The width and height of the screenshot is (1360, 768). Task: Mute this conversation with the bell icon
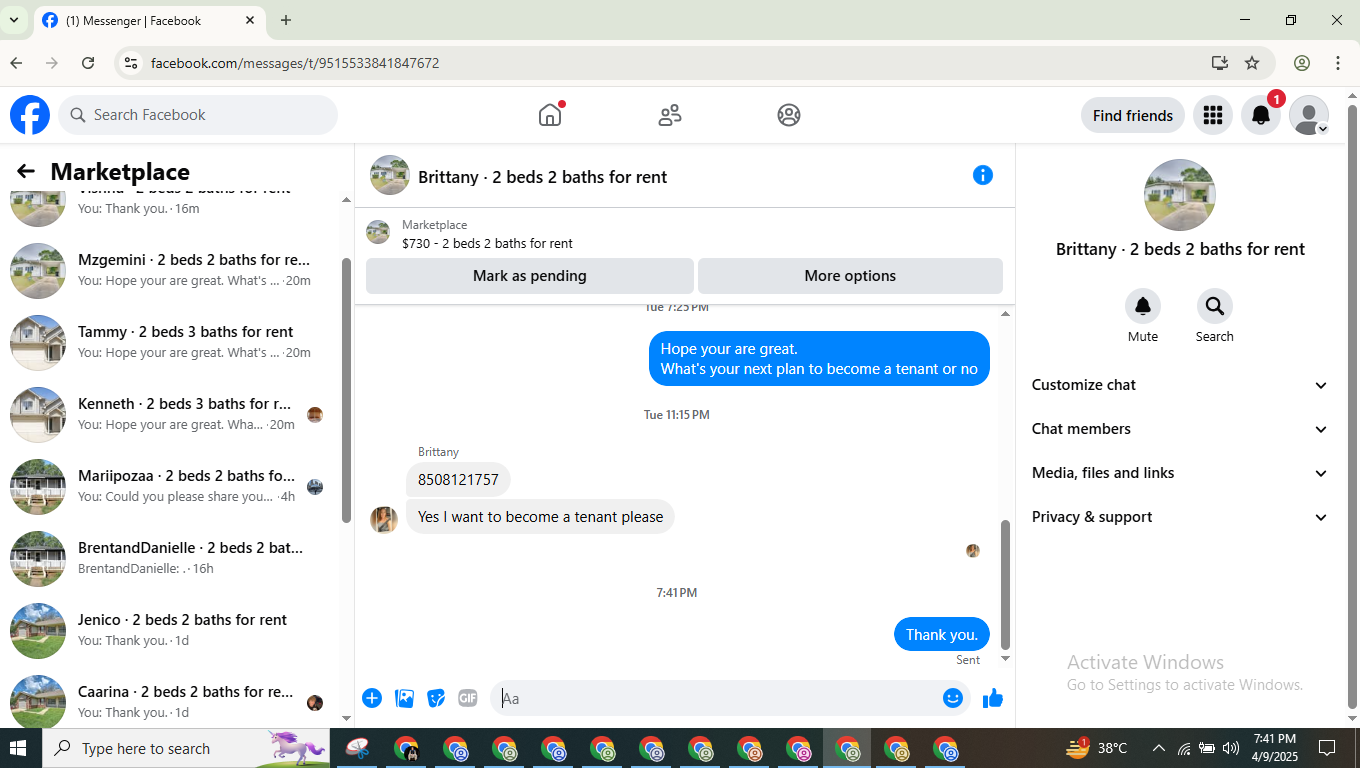point(1143,306)
